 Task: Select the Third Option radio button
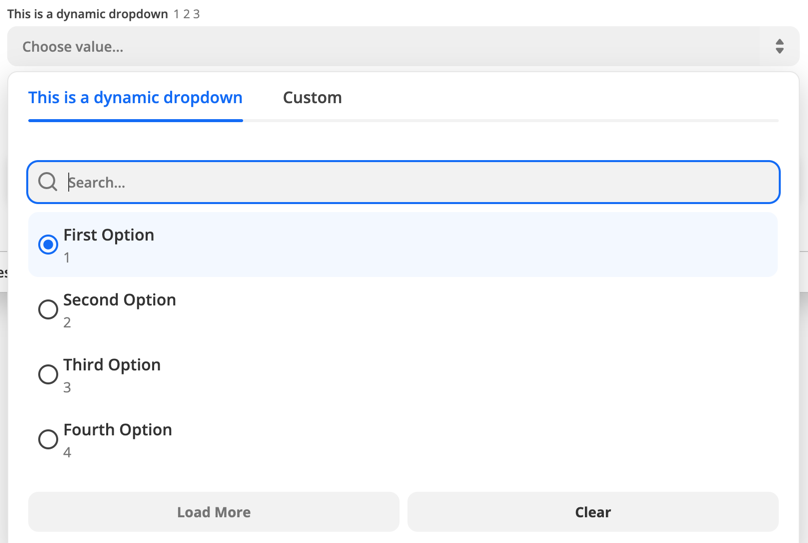point(48,374)
